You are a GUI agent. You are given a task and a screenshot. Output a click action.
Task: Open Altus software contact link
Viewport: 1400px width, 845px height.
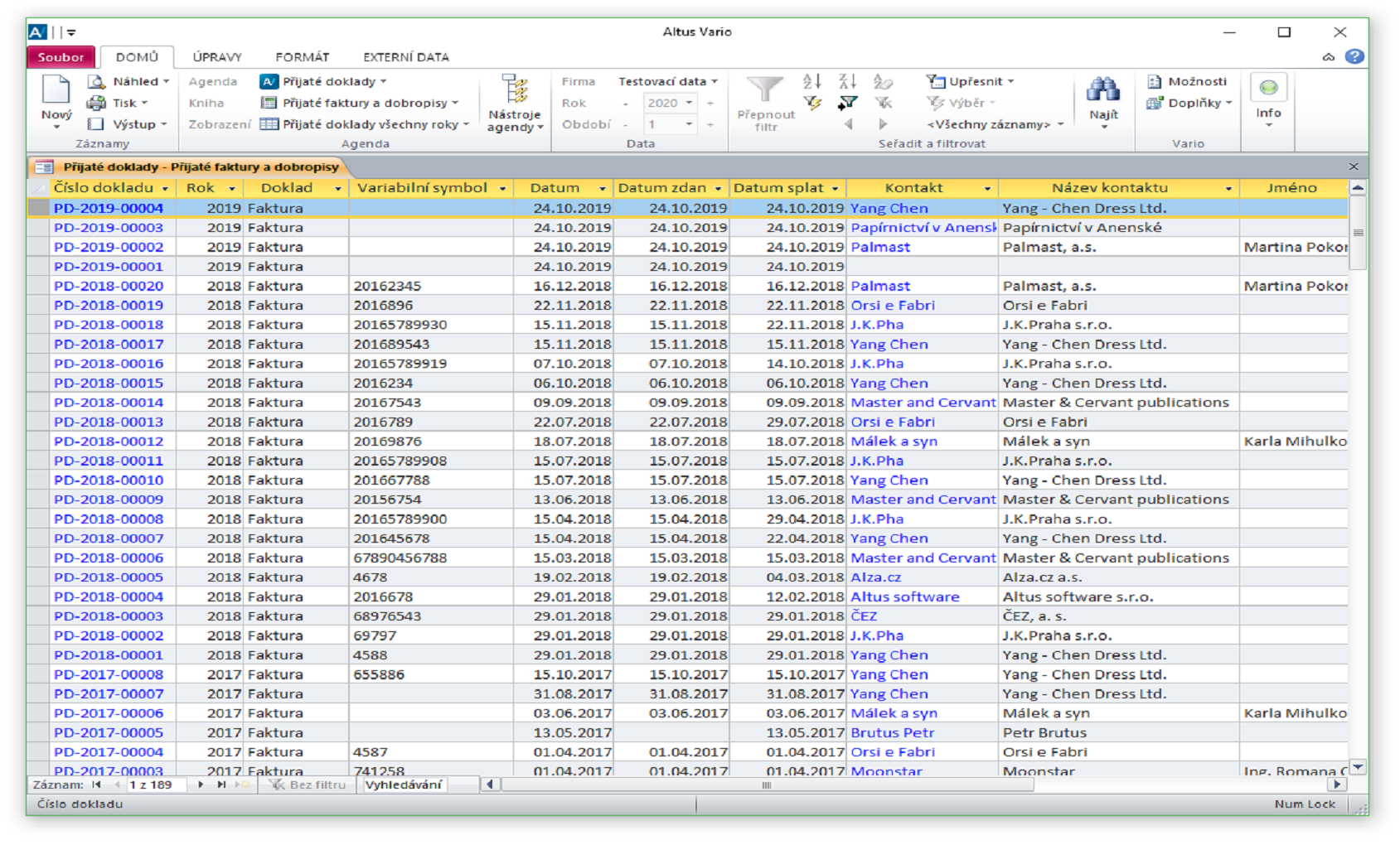click(x=905, y=596)
